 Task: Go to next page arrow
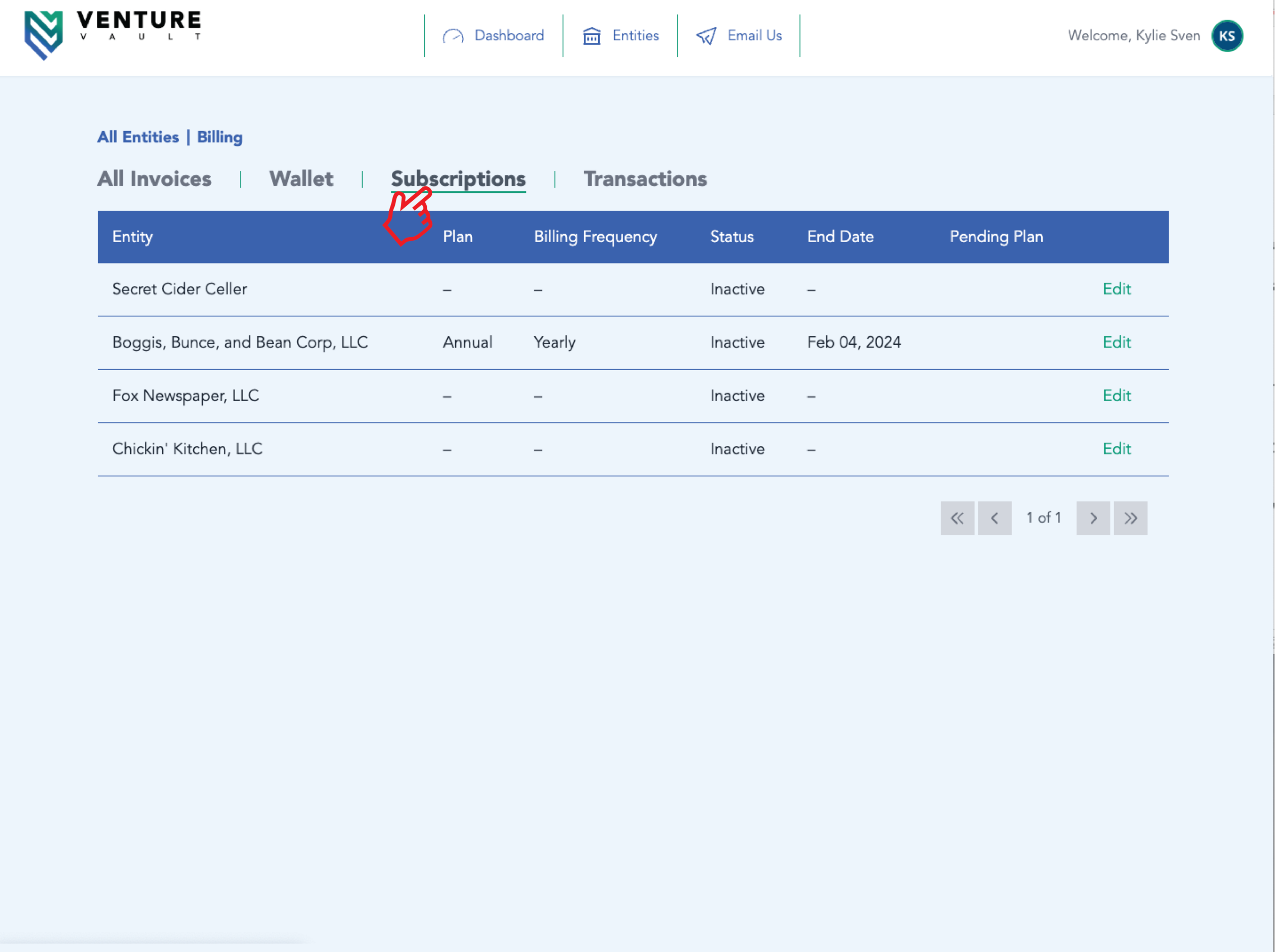tap(1093, 518)
